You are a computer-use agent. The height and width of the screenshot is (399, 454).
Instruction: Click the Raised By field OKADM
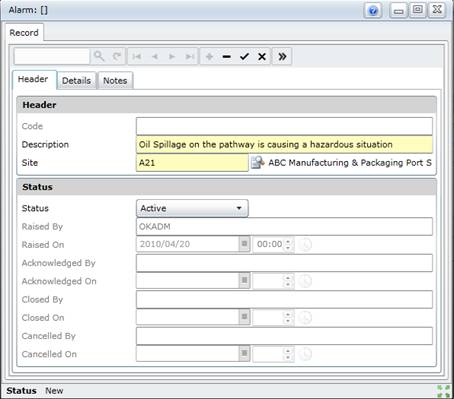284,227
